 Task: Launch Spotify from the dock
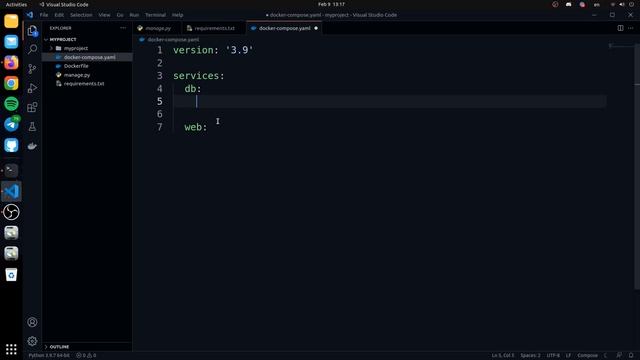11,104
